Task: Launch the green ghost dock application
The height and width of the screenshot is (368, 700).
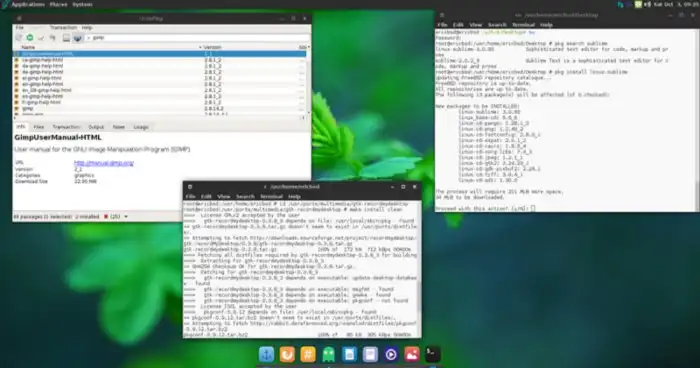Action: click(329, 354)
